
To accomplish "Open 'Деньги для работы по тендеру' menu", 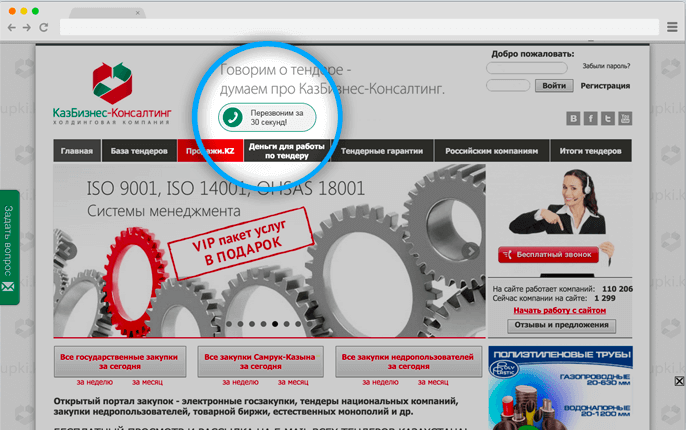I will tap(287, 151).
